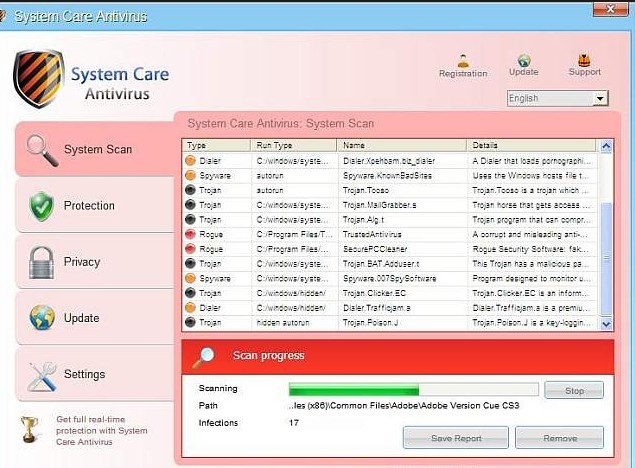
Task: Open the System Scan tab
Action: coord(95,149)
